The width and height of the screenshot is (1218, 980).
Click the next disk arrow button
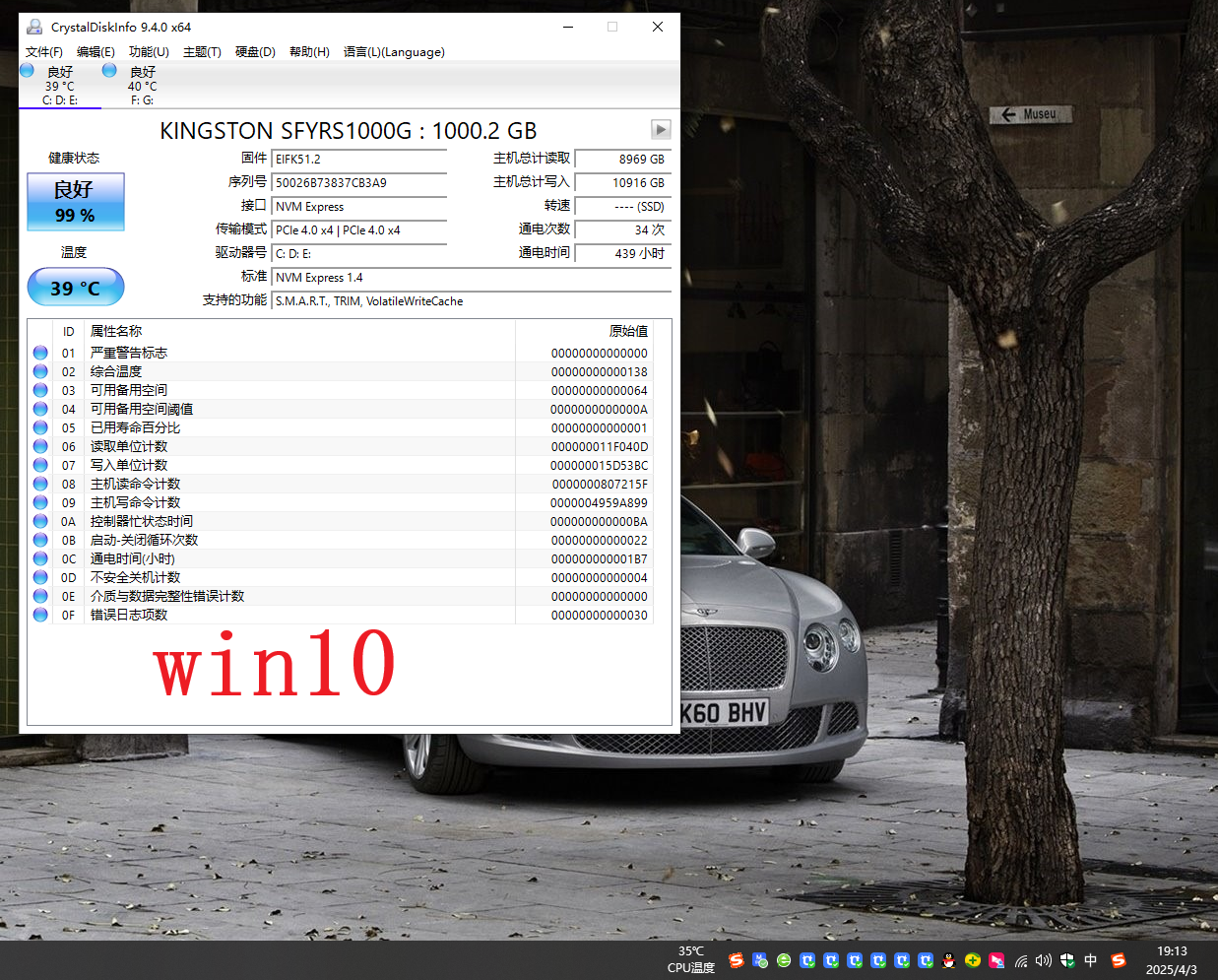pos(661,130)
